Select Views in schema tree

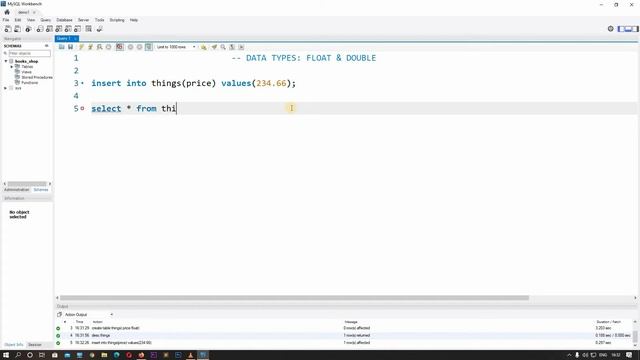[x=26, y=72]
